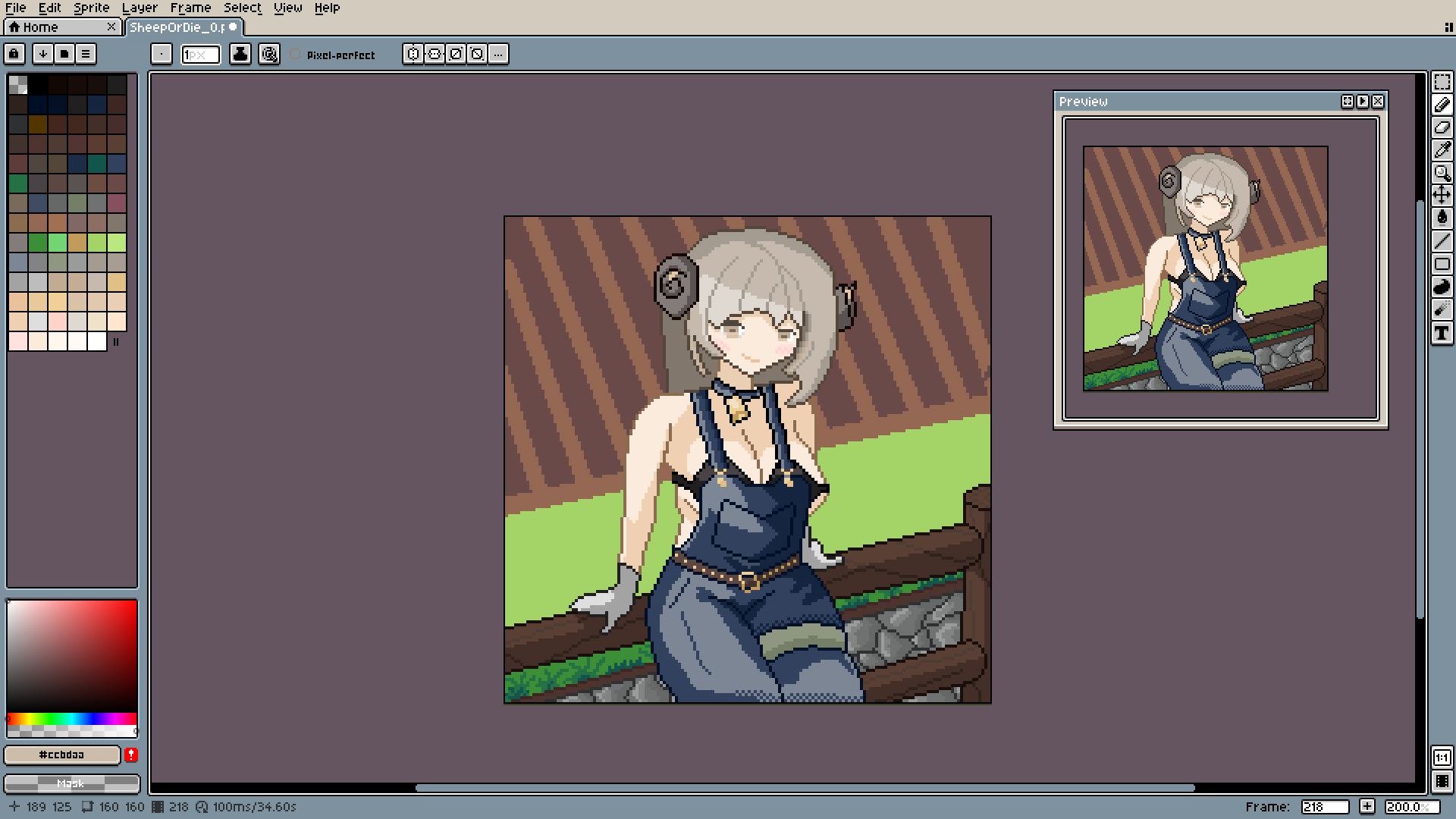Open the Sprite menu

tap(91, 8)
